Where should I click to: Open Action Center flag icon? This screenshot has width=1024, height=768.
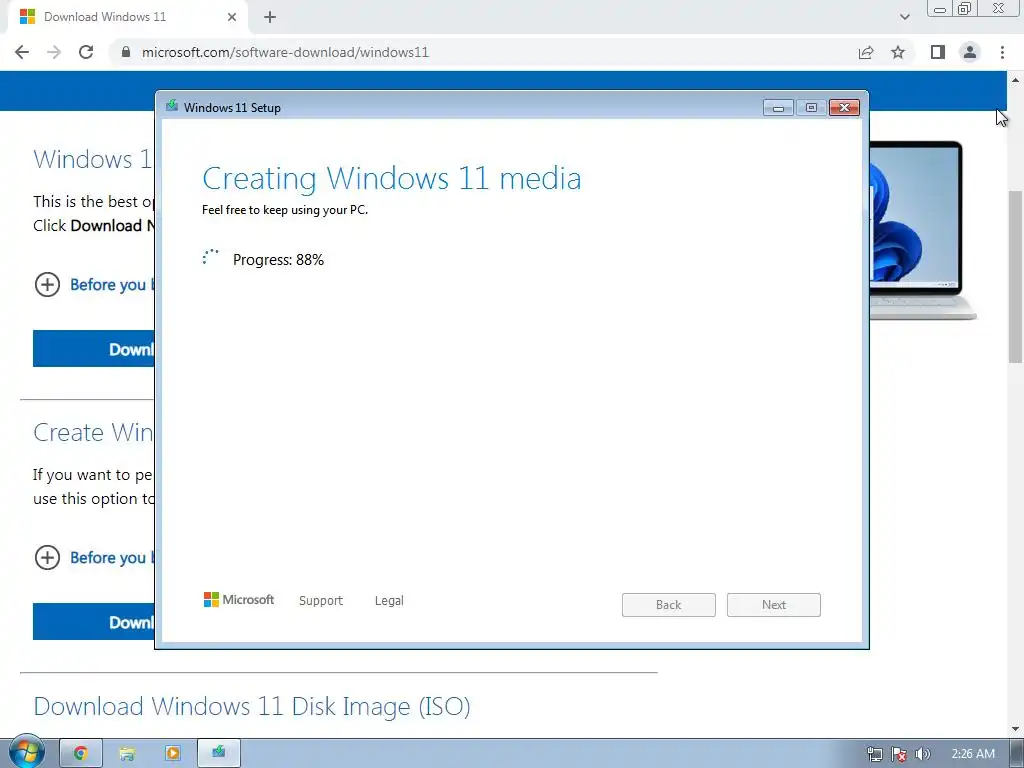coord(899,754)
